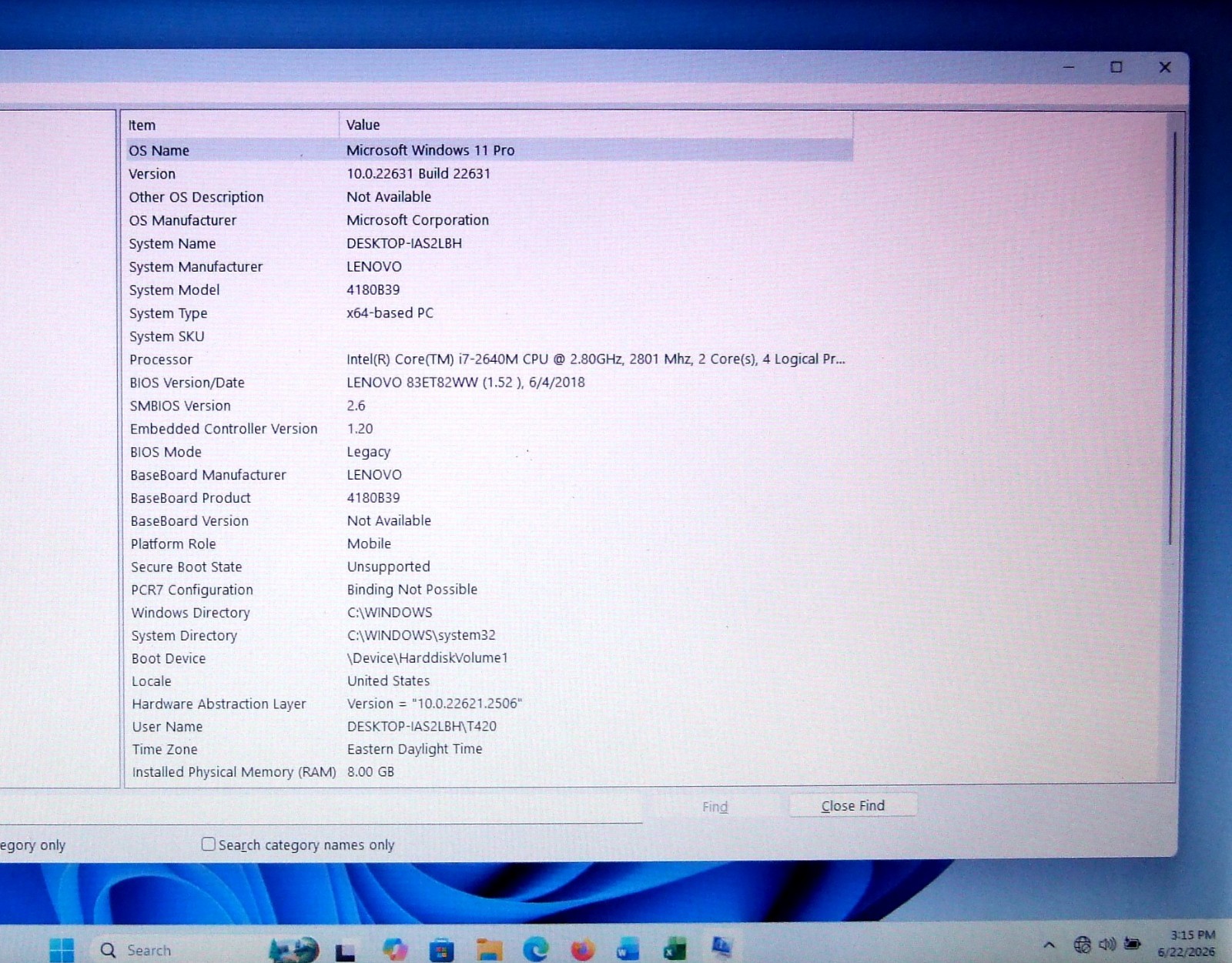Click the value Eastern Daylight Time

click(x=414, y=749)
